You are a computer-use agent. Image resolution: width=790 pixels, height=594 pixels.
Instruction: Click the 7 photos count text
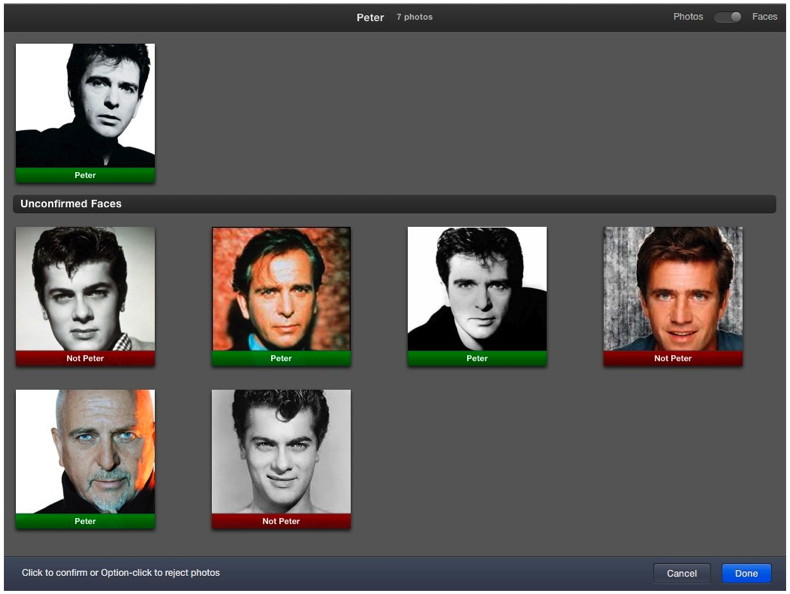(x=414, y=17)
